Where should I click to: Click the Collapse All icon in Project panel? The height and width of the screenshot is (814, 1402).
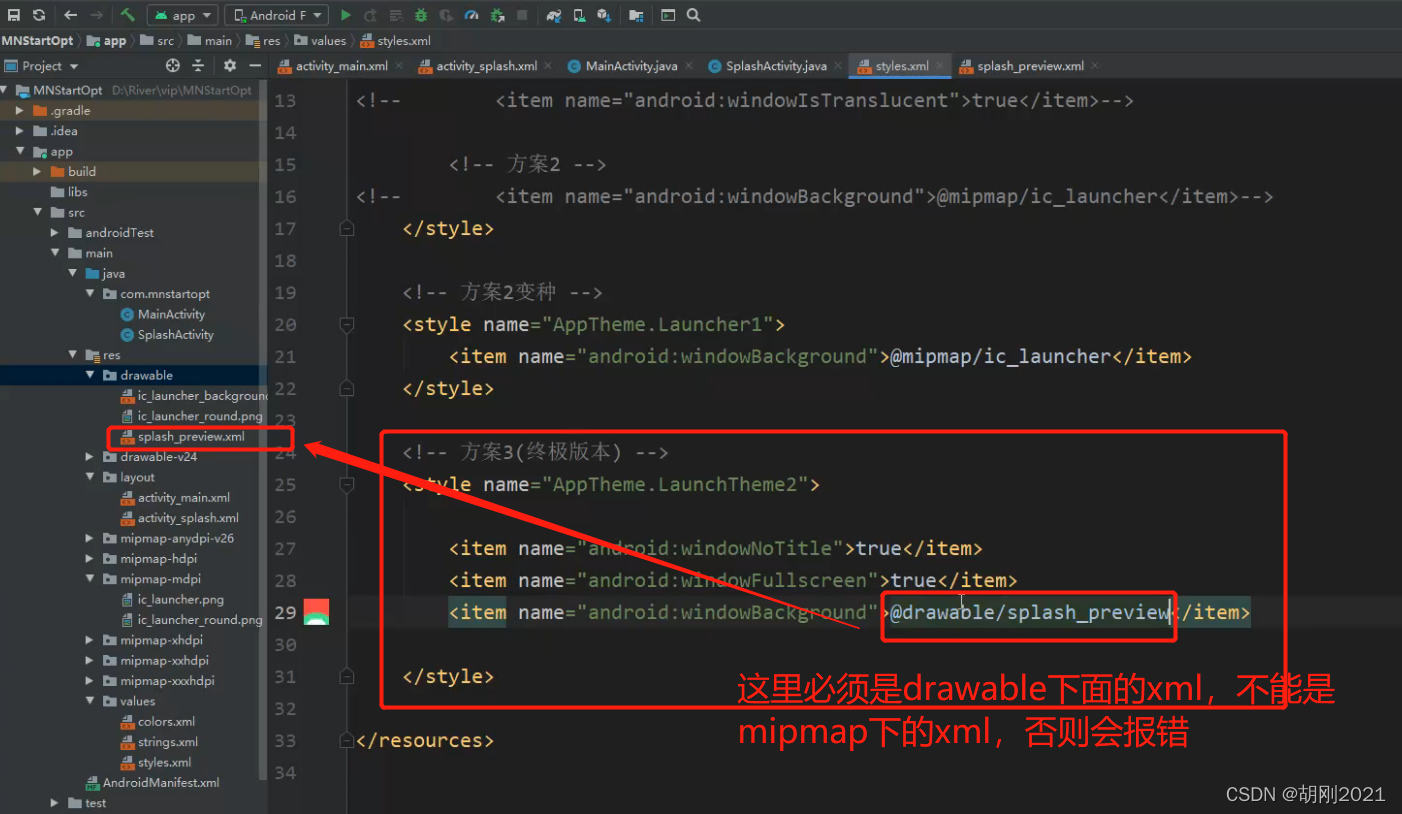point(198,65)
